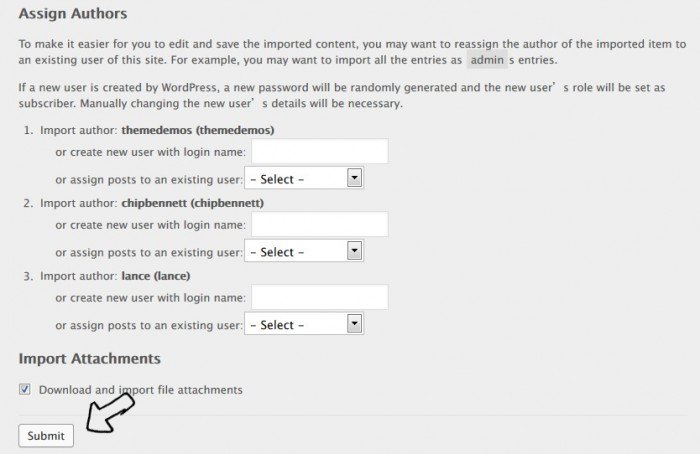Click login name field for lance author

coord(319,297)
